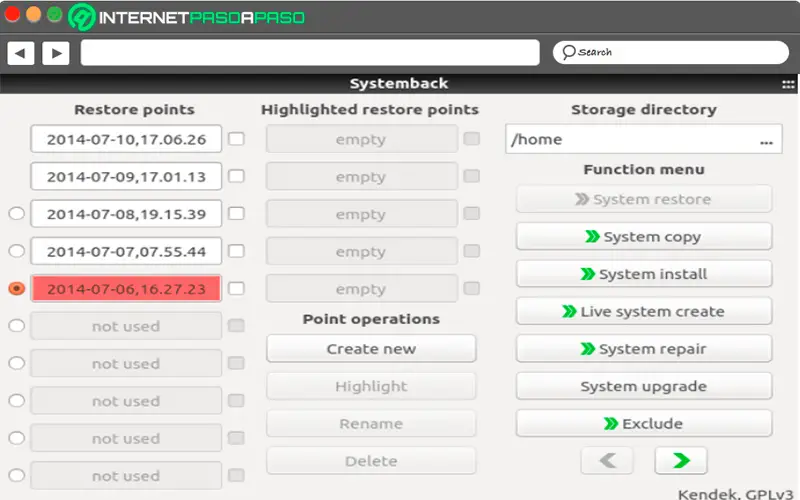This screenshot has height=500, width=800.
Task: Click the grey previous arrow button
Action: 607,461
